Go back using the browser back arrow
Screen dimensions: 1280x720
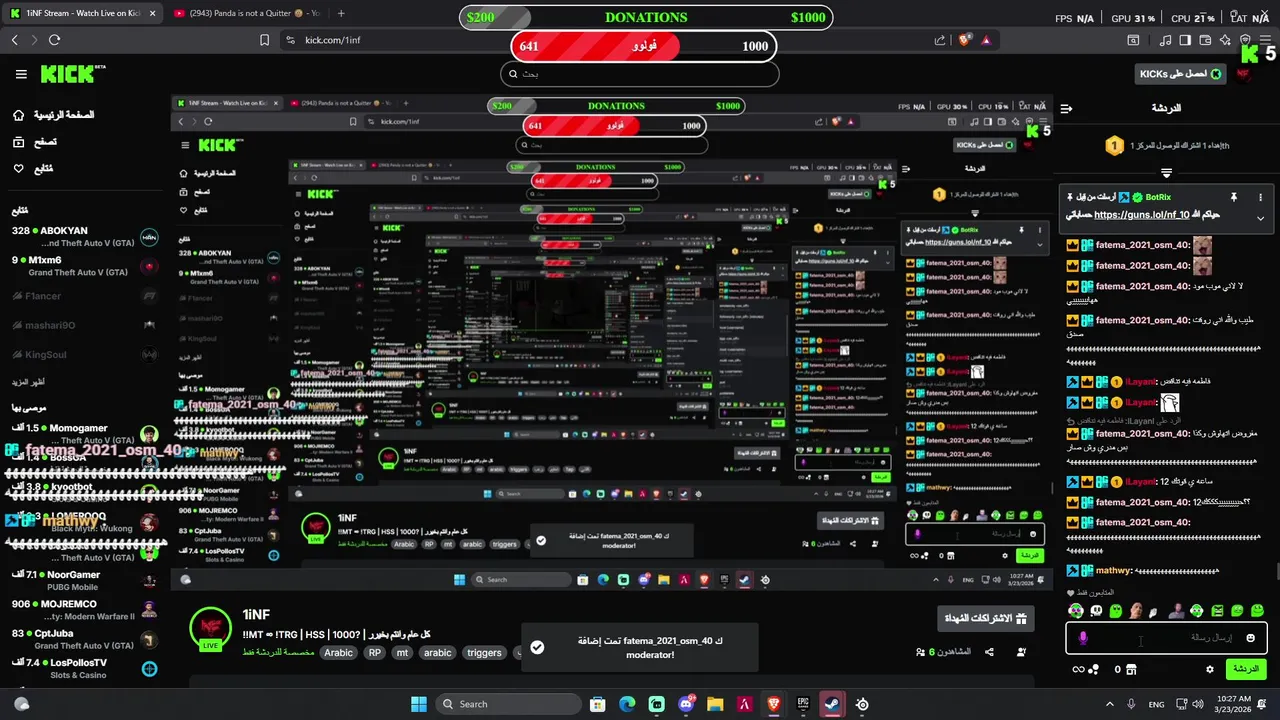pyautogui.click(x=15, y=40)
